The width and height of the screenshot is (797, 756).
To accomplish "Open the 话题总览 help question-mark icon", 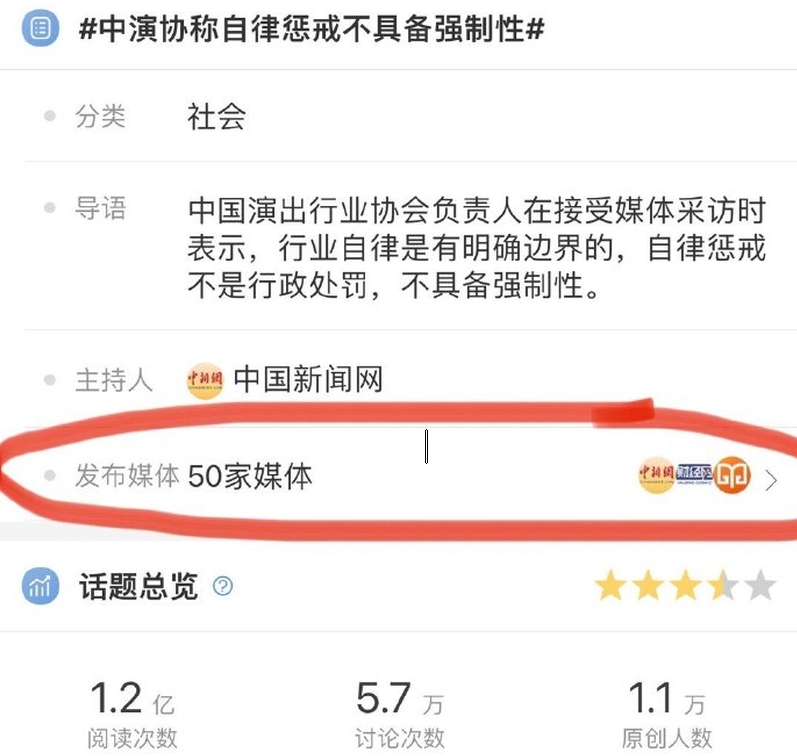I will point(223,586).
